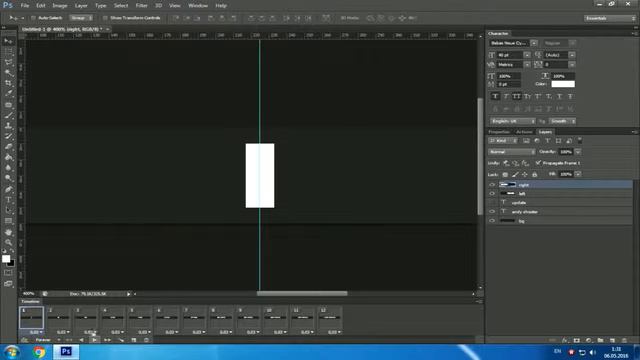
Task: Hide the 'andy shvater' text layer
Action: click(x=492, y=211)
